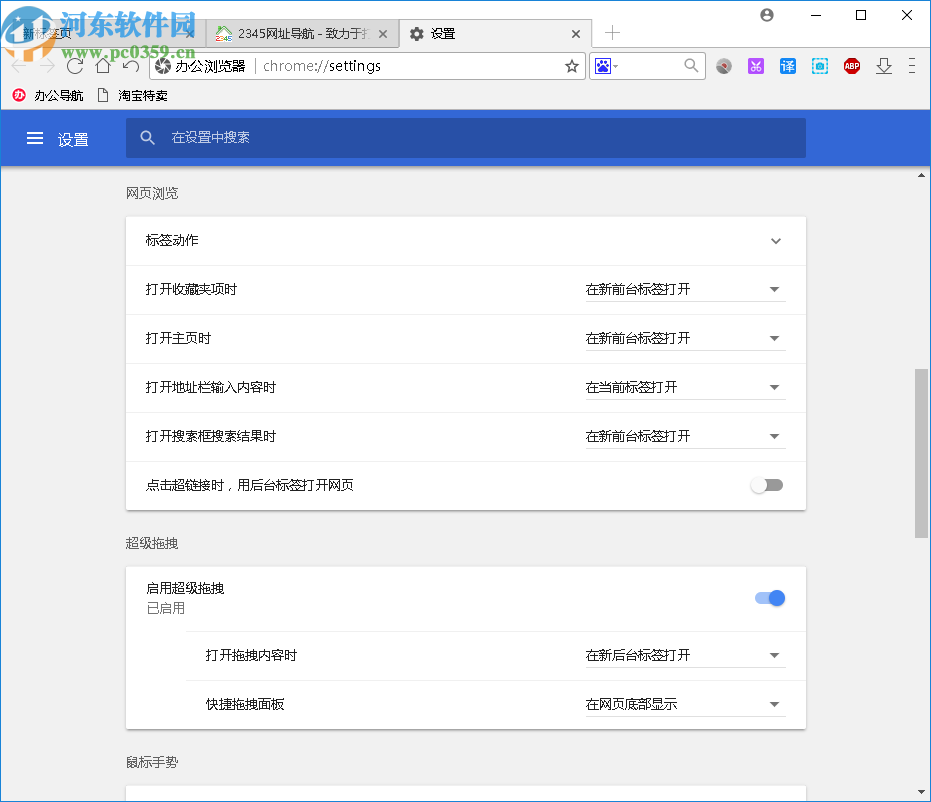Viewport: 931px width, 802px height.
Task: Collapse the 标签动作 section
Action: tap(775, 240)
